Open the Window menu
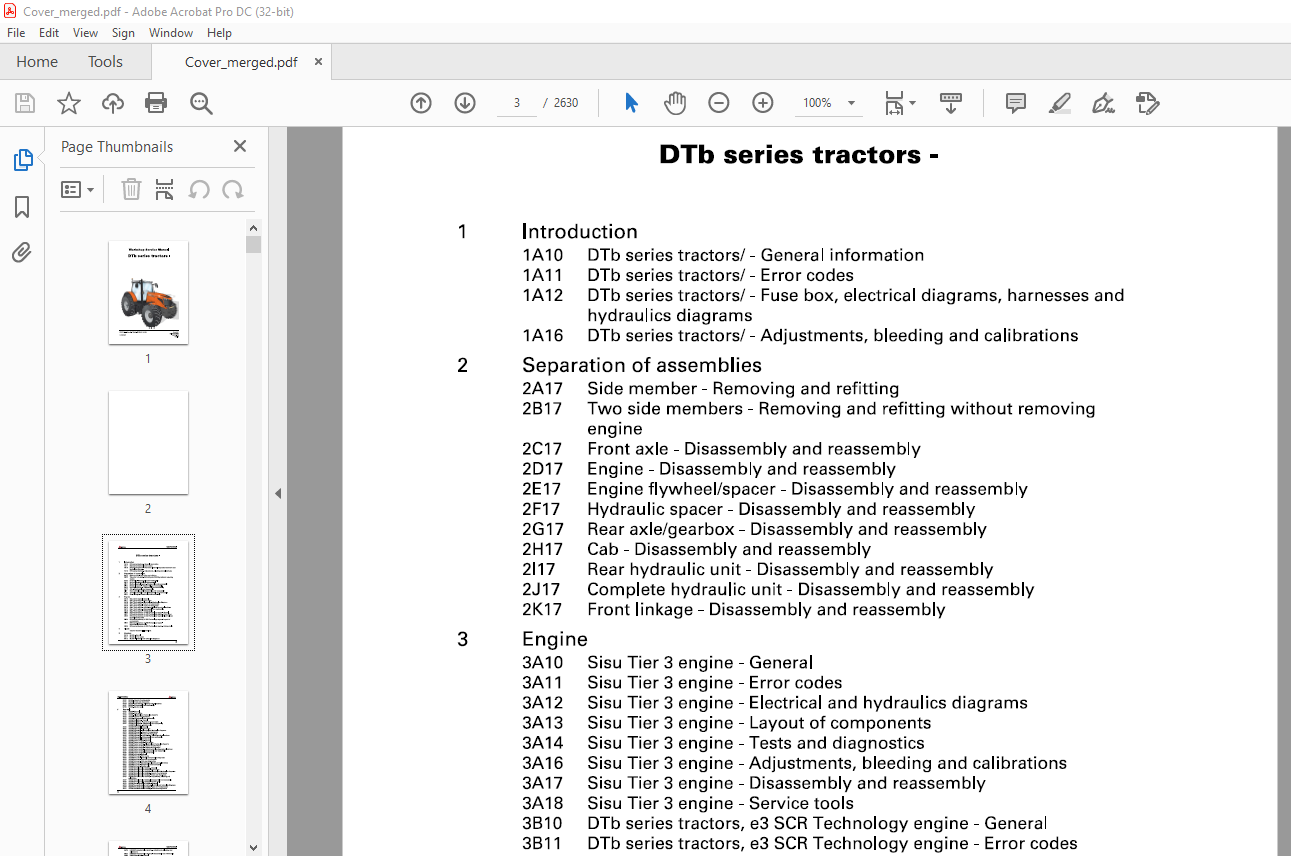This screenshot has width=1291, height=856. [x=171, y=33]
